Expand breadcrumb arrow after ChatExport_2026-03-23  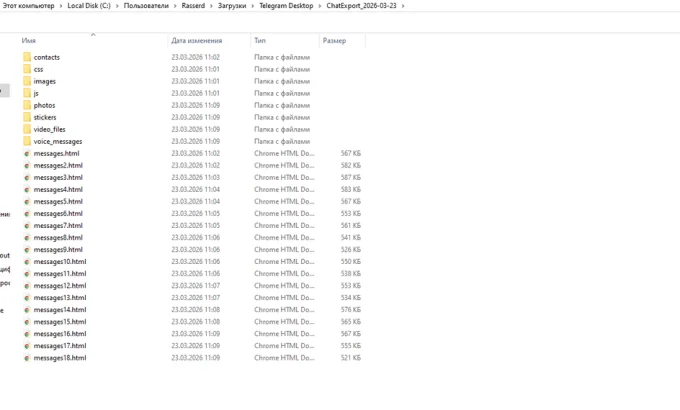(403, 6)
